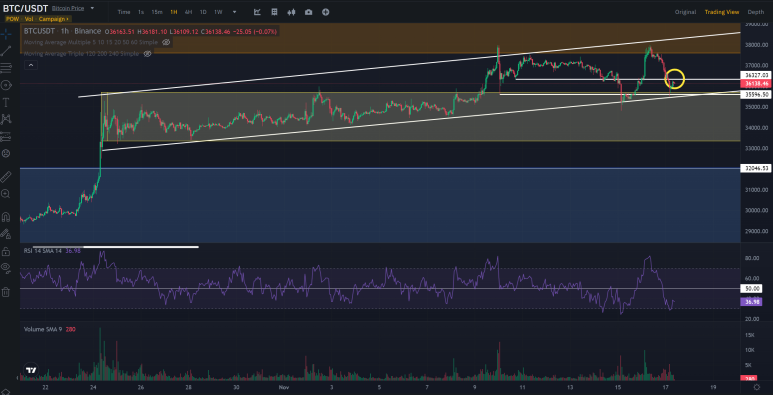Collapse the indicator legend chevron

click(31, 65)
